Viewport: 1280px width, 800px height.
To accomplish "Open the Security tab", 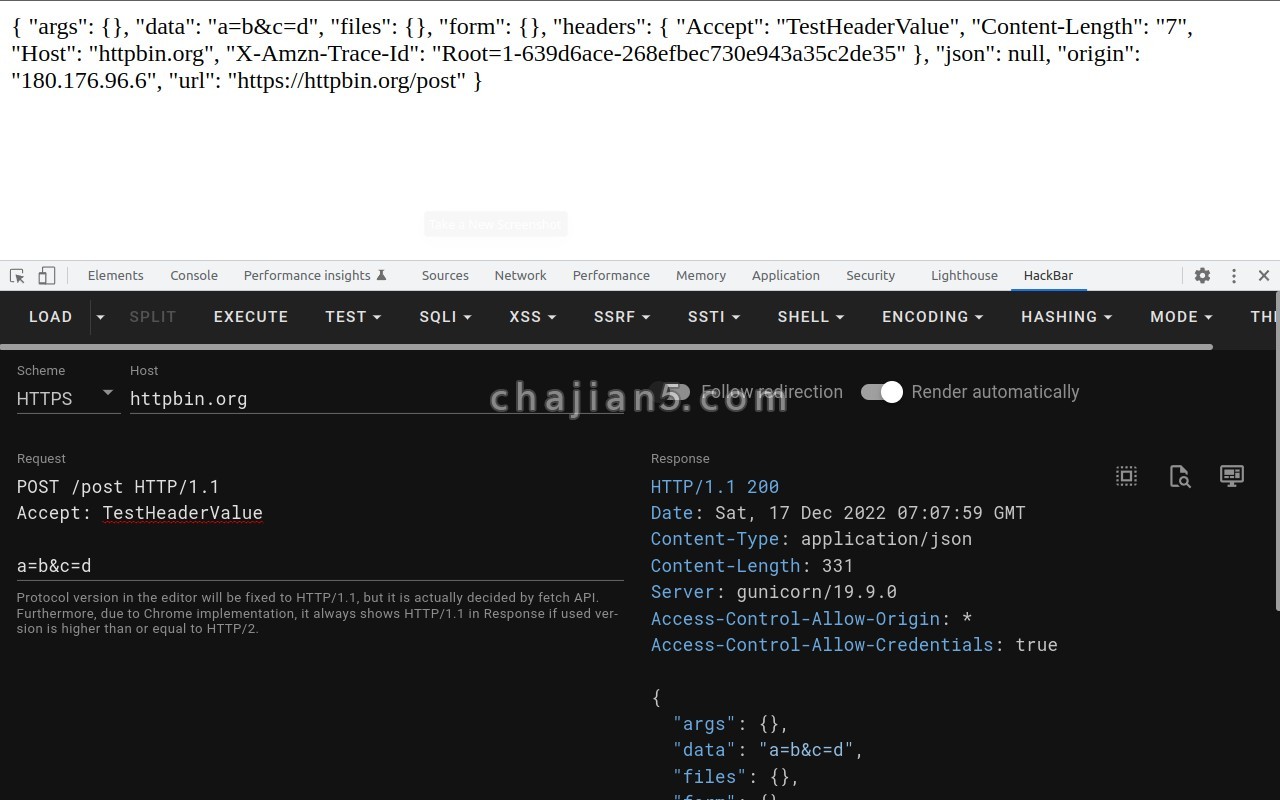I will coord(871,276).
